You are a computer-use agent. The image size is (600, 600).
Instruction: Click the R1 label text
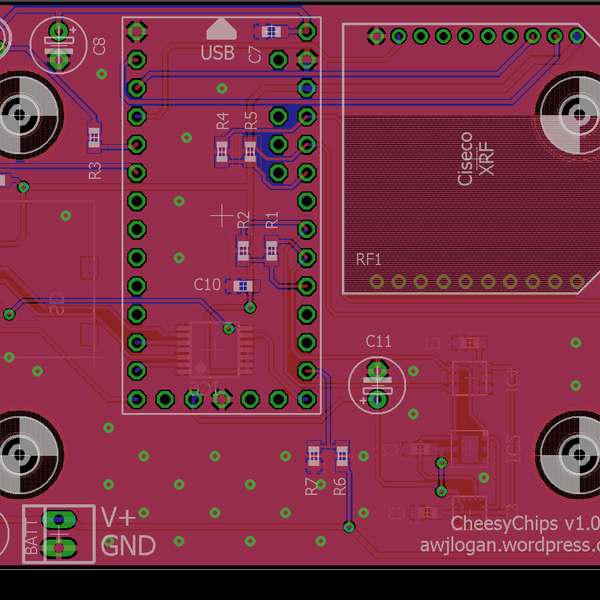272,220
